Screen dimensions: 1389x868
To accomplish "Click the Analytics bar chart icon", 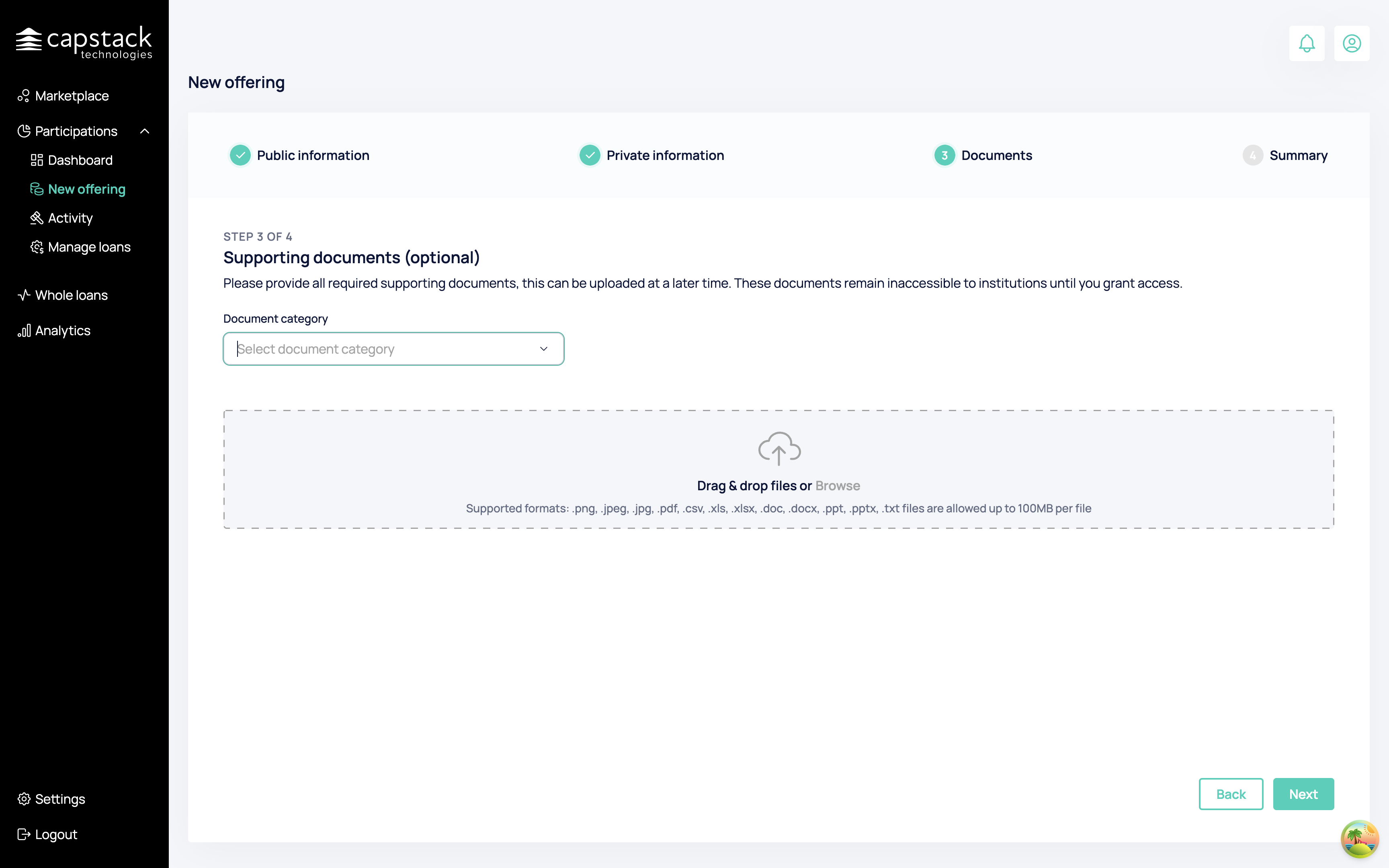I will click(x=24, y=331).
